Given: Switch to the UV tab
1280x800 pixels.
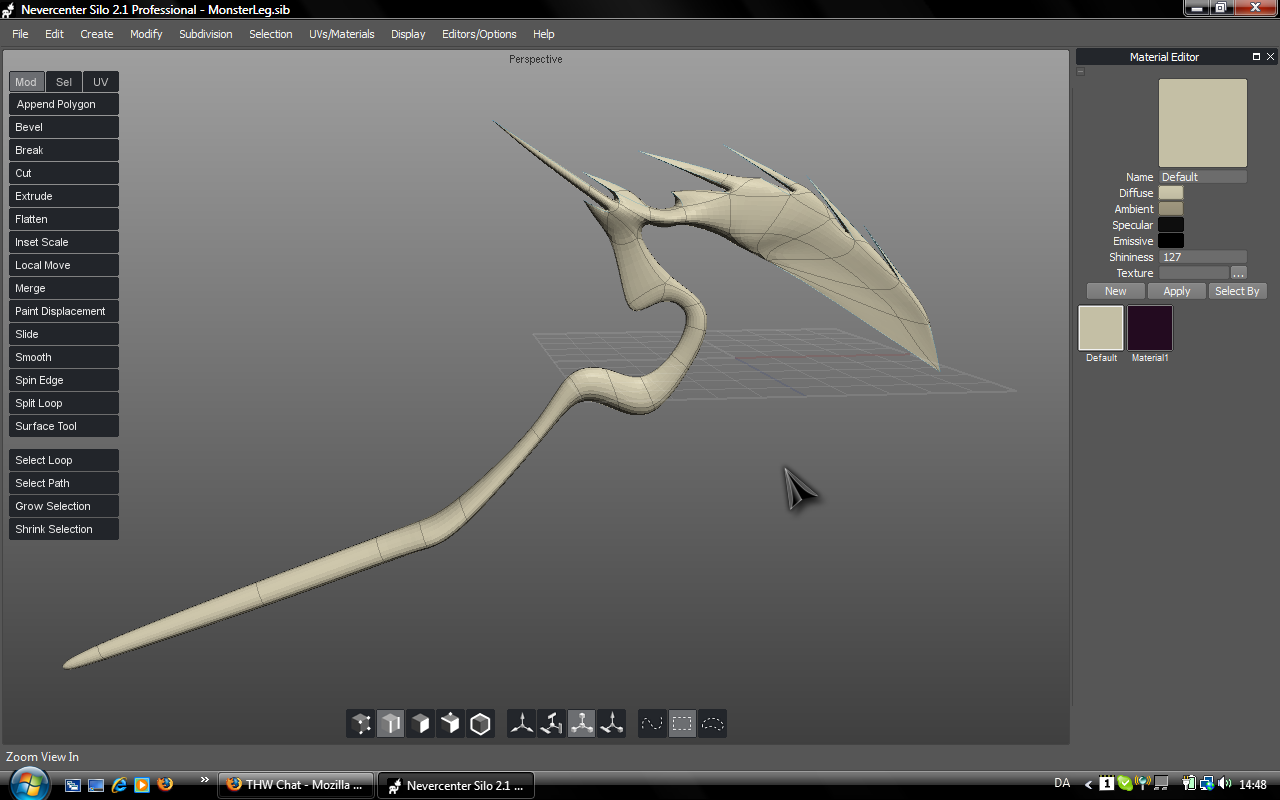Looking at the screenshot, I should point(101,82).
